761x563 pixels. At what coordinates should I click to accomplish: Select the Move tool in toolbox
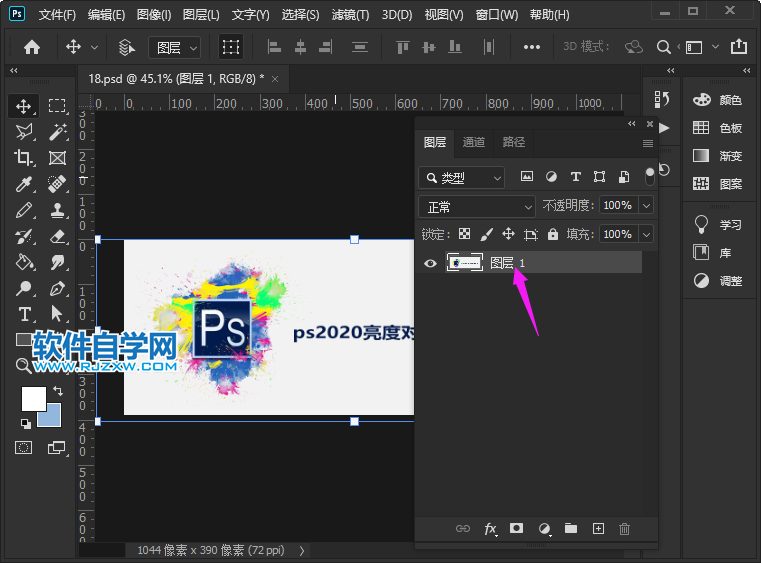point(24,106)
